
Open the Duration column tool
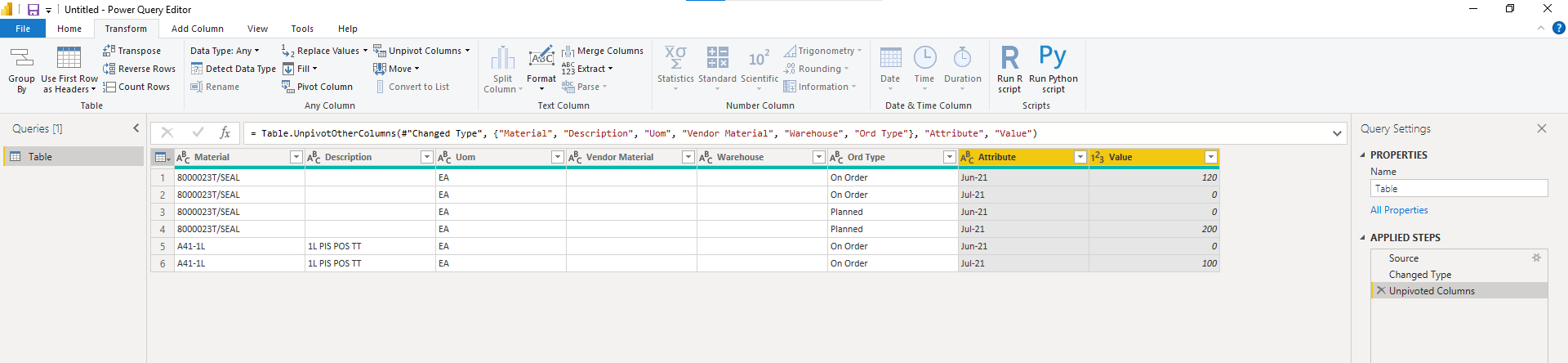pyautogui.click(x=963, y=69)
